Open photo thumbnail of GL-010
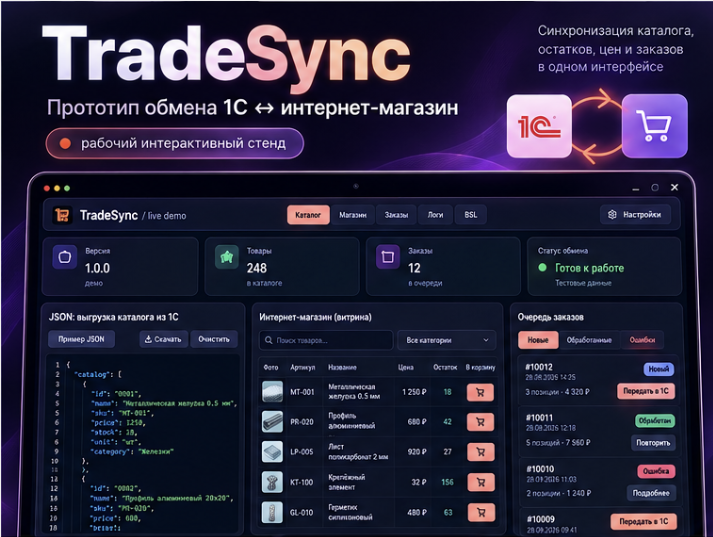Image resolution: width=713 pixels, height=537 pixels. tap(272, 512)
